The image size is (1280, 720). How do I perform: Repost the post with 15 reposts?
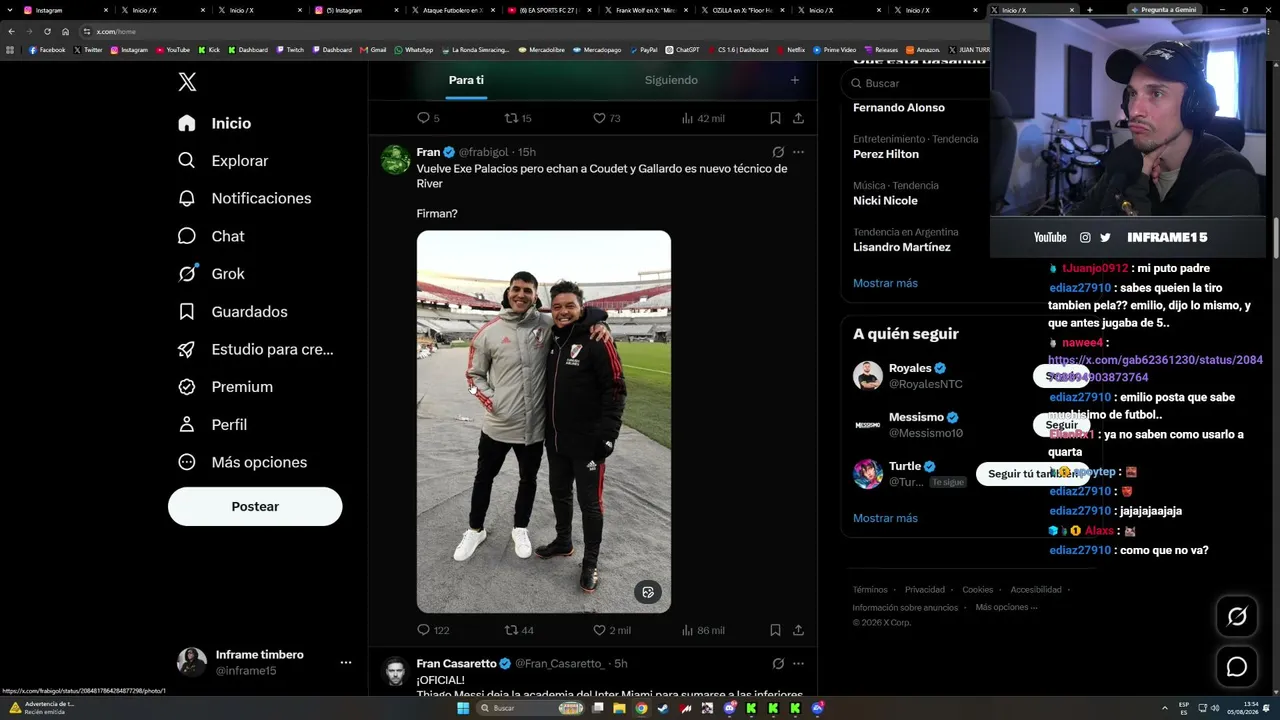[518, 118]
